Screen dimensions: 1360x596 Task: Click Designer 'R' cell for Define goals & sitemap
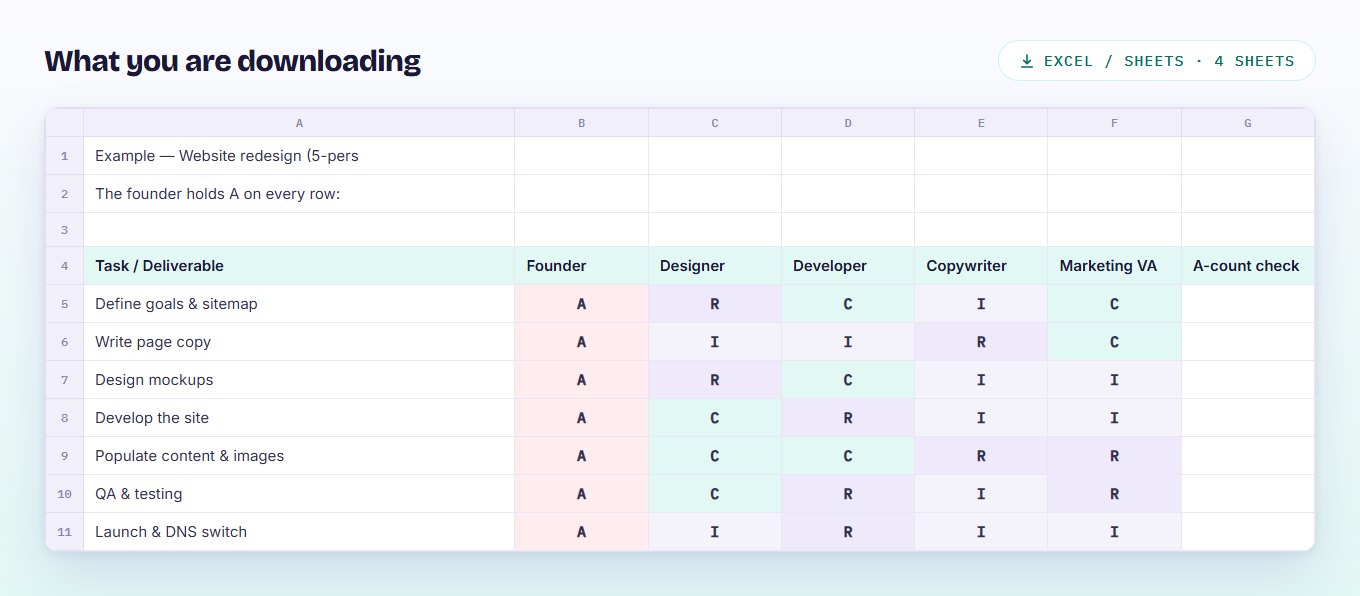(x=715, y=304)
